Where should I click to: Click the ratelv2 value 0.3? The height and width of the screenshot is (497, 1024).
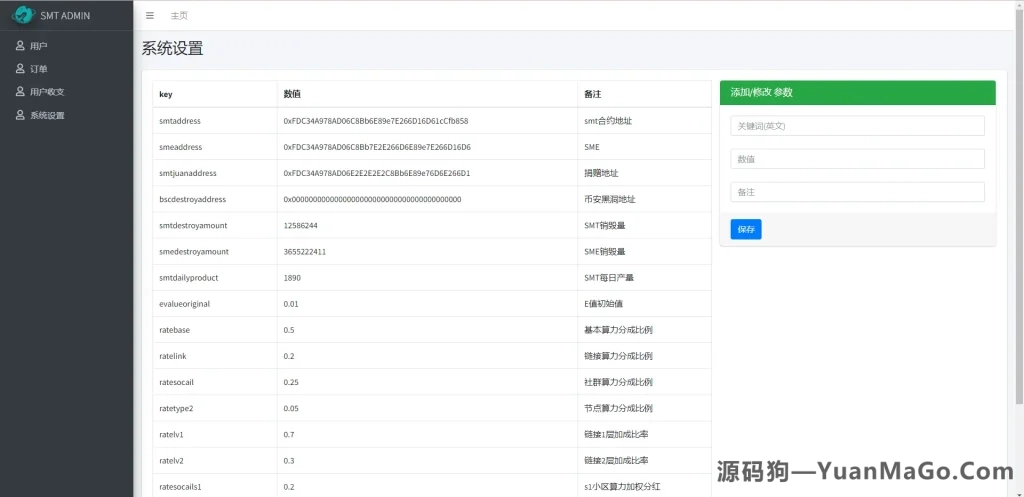pos(289,460)
